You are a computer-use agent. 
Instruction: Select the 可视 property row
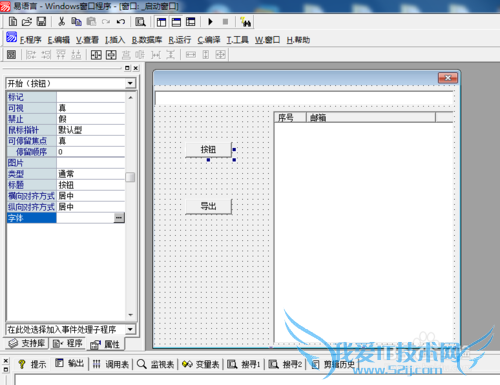pyautogui.click(x=66, y=108)
